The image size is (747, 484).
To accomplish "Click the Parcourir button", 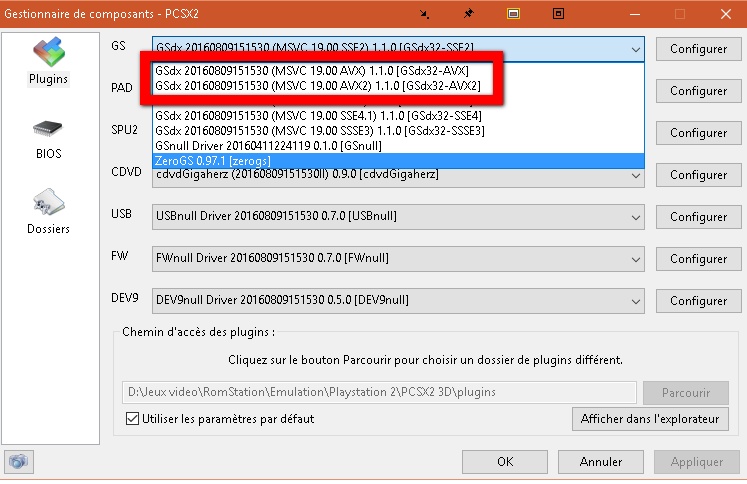I will (686, 393).
